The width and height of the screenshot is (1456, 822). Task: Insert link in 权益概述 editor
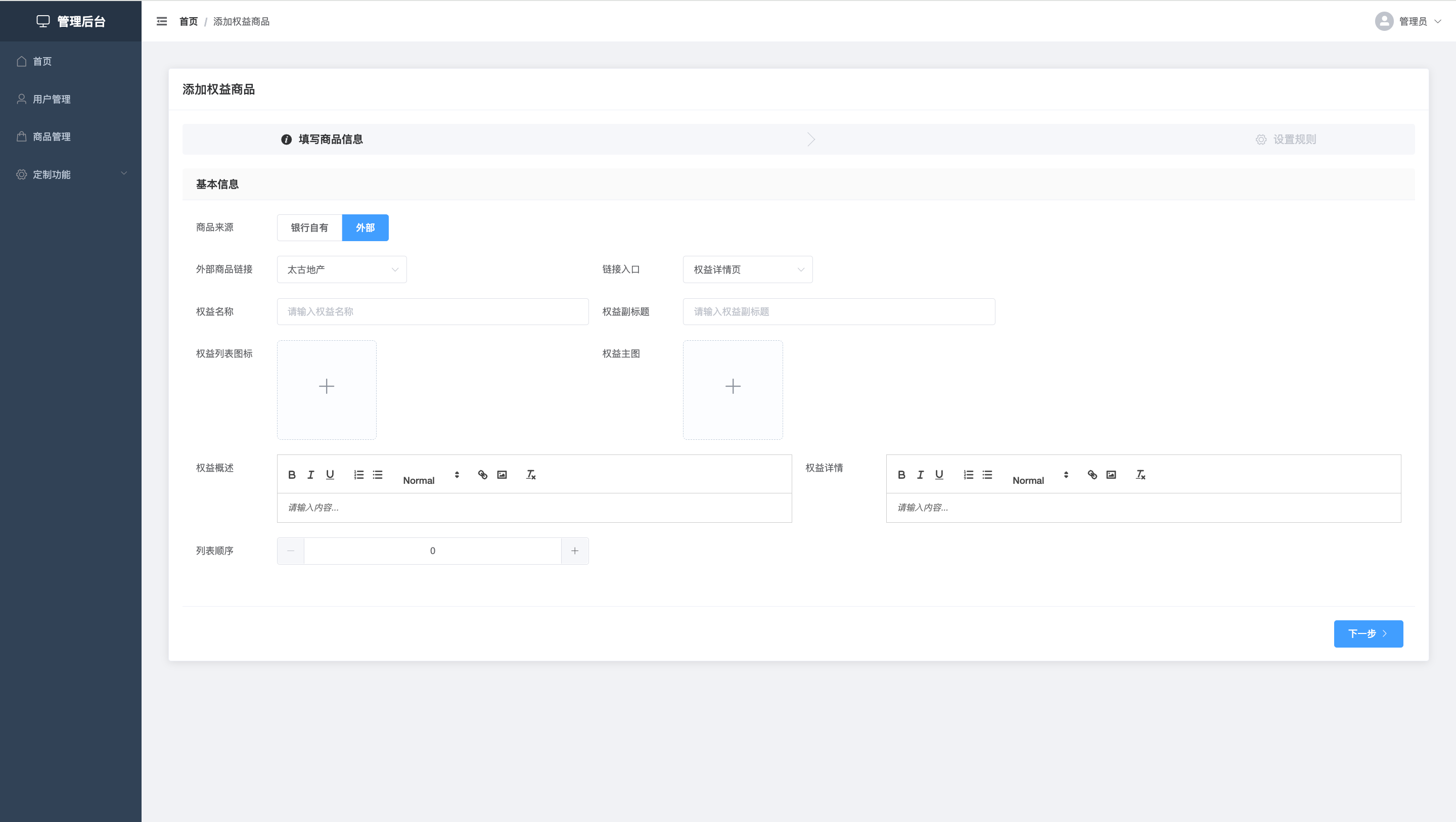(x=483, y=474)
